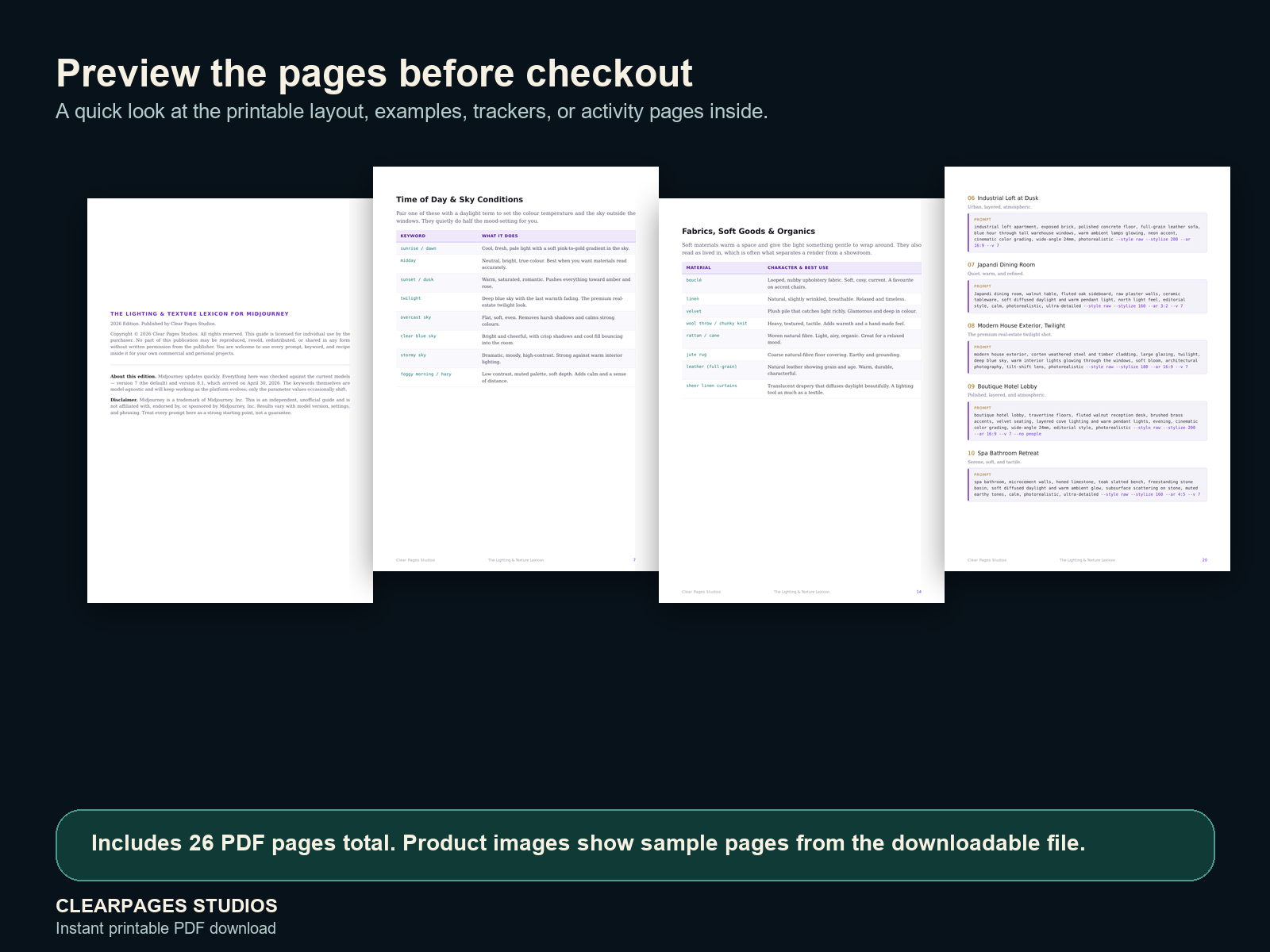The width and height of the screenshot is (1270, 952).
Task: Select the 'jute rug' material cell
Action: pos(696,355)
